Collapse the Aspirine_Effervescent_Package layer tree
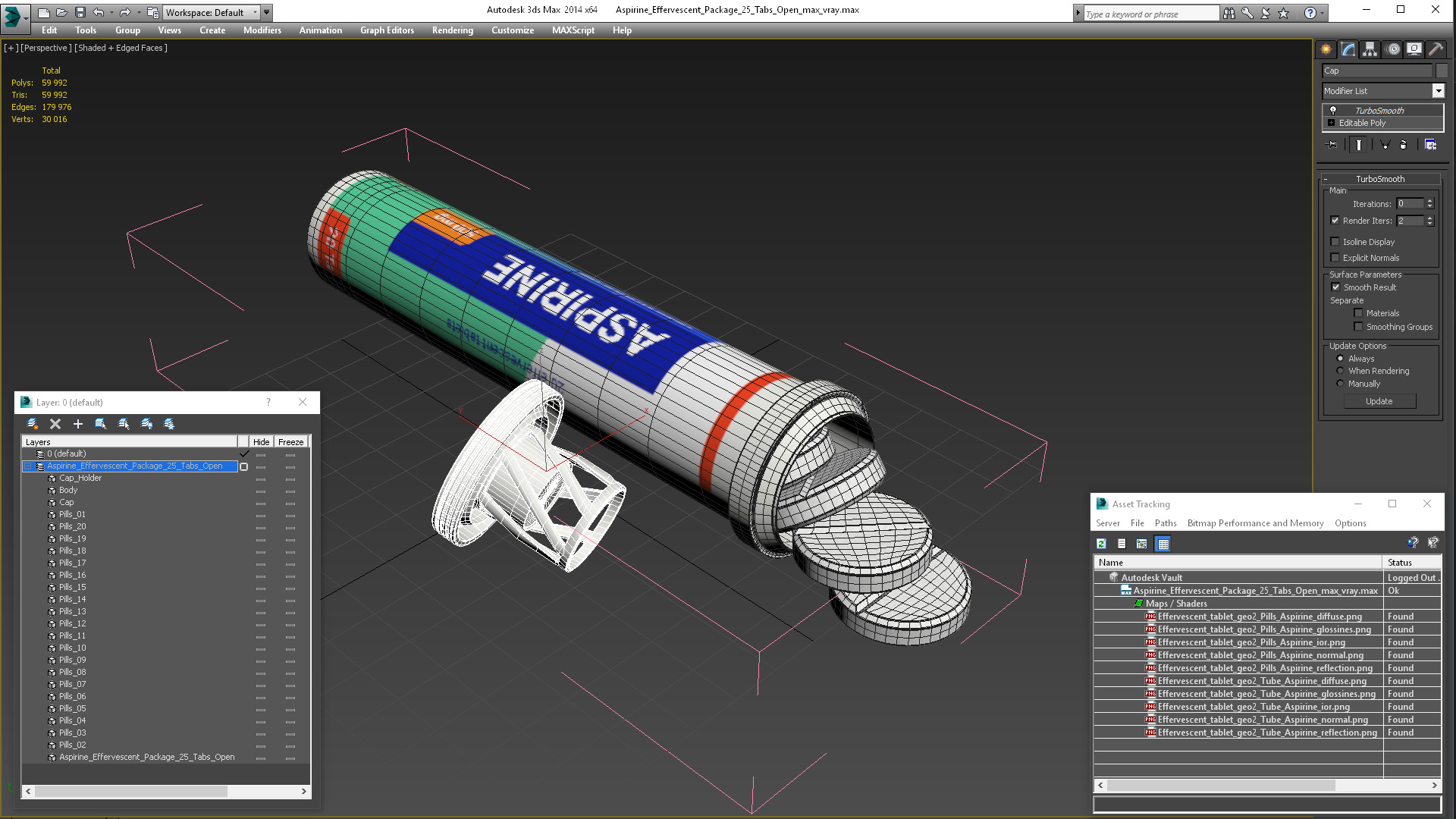This screenshot has height=819, width=1456. click(28, 466)
